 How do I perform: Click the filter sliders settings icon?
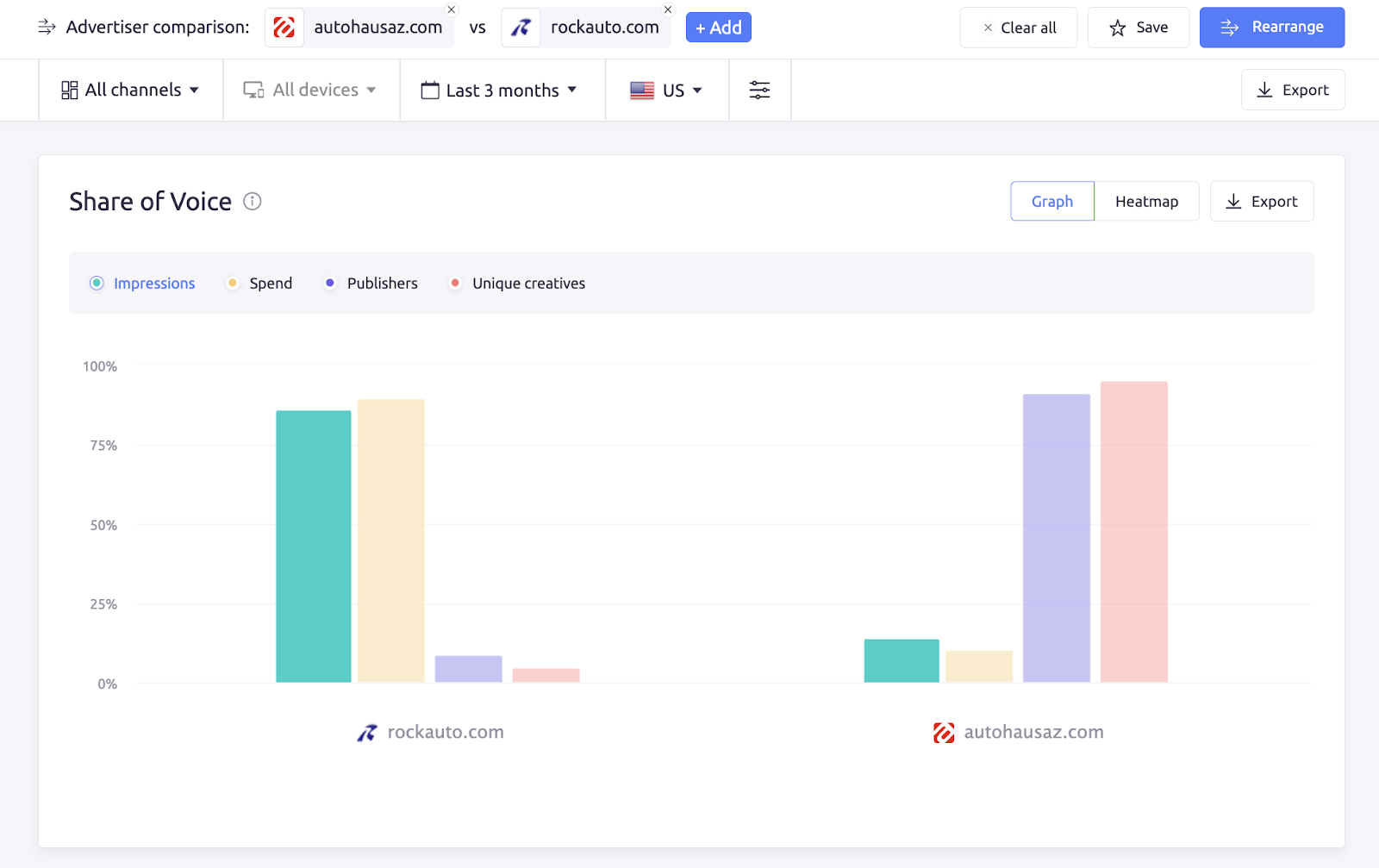click(759, 91)
